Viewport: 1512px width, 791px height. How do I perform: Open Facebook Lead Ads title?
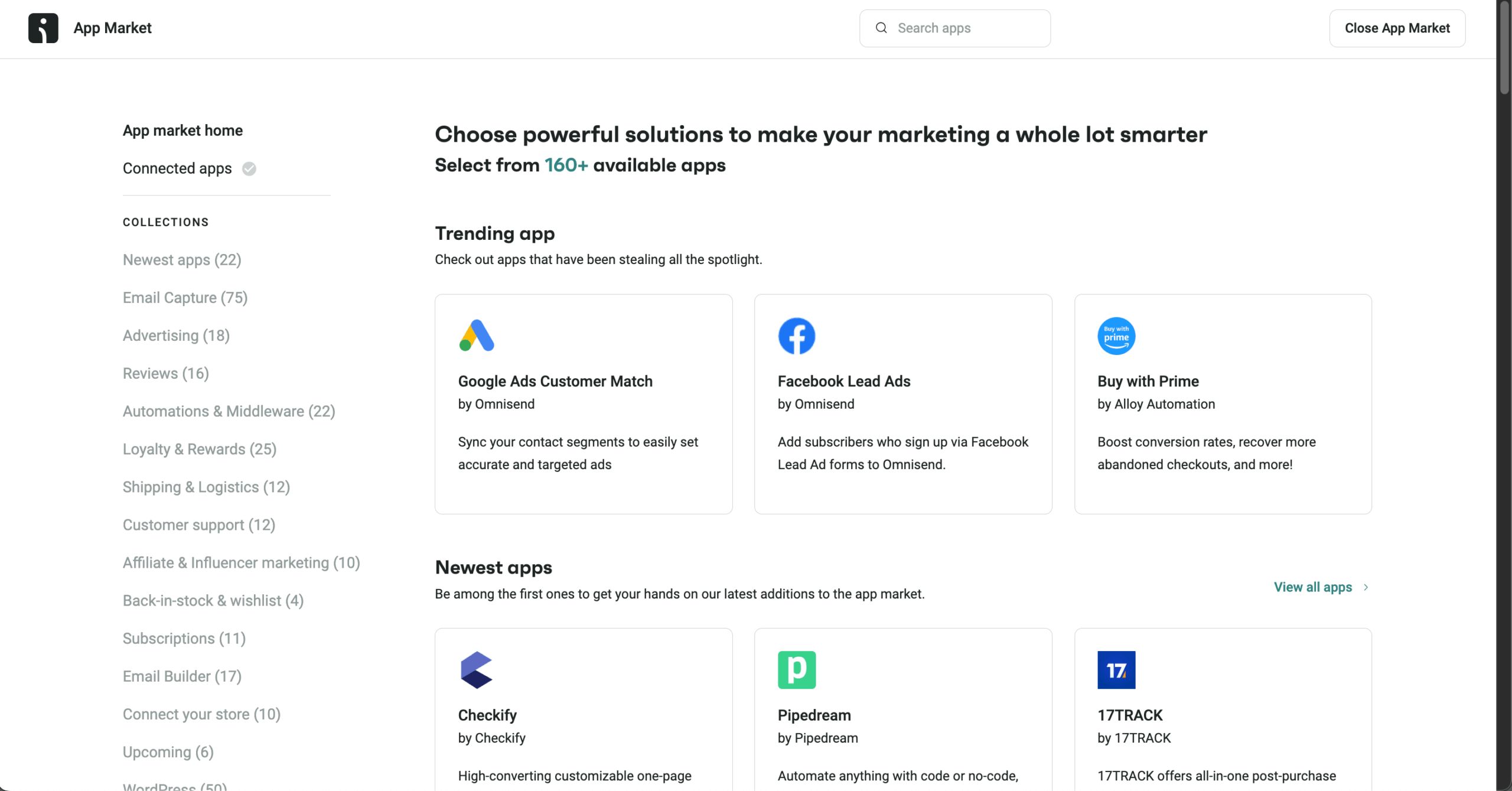(x=844, y=382)
